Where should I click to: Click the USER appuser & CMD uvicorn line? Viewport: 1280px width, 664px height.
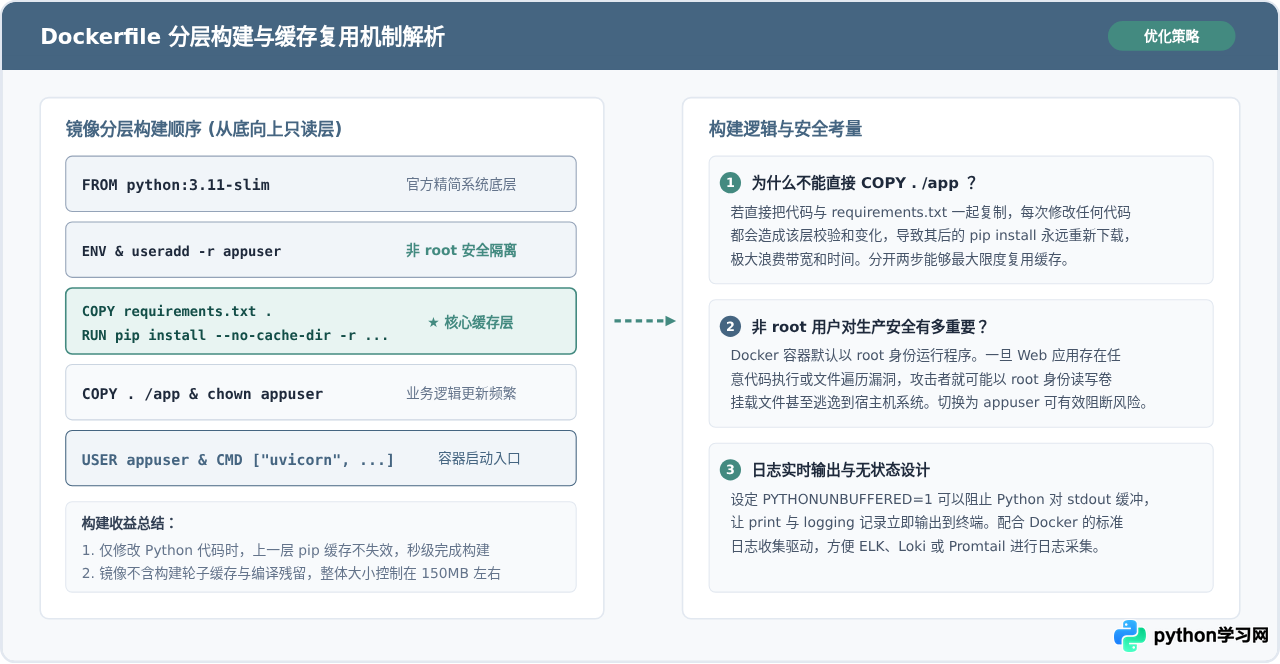click(x=238, y=460)
